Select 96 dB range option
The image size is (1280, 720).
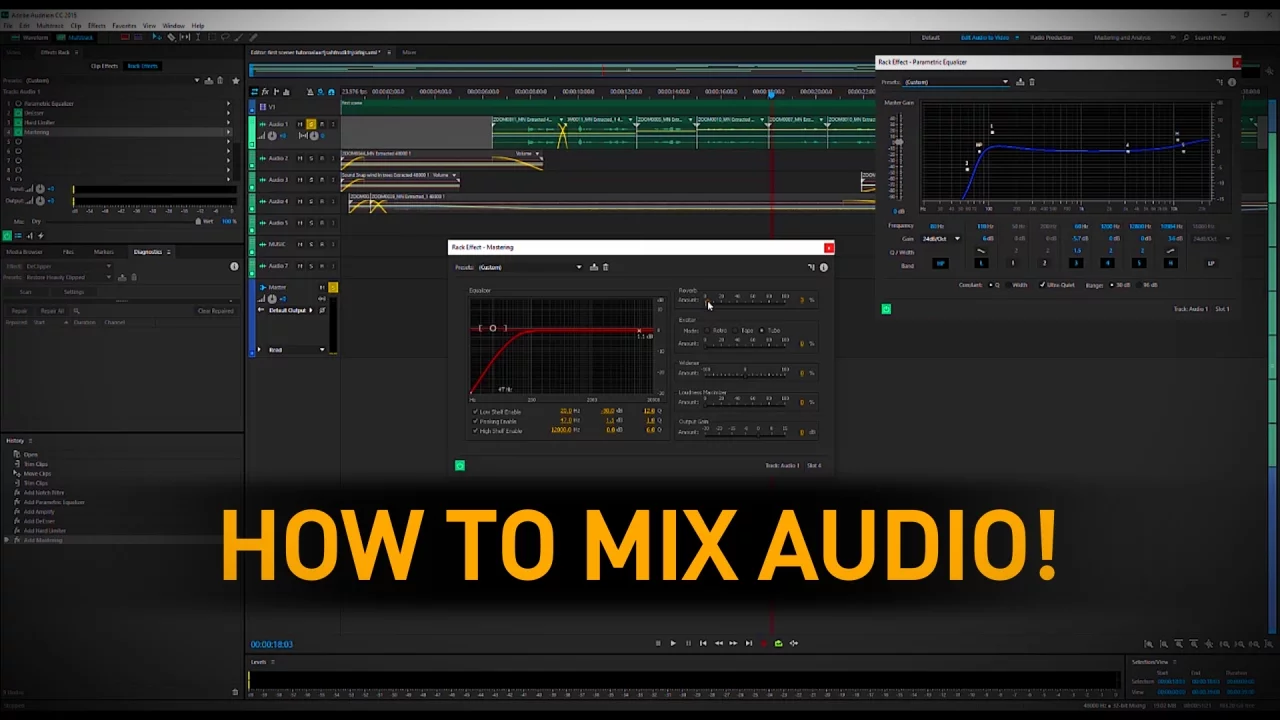point(1146,285)
